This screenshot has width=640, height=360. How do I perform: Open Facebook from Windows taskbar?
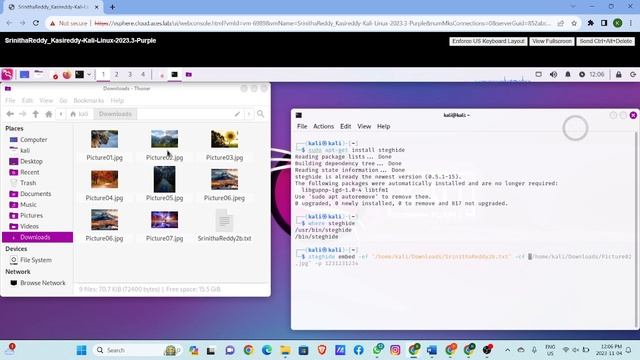(358, 350)
